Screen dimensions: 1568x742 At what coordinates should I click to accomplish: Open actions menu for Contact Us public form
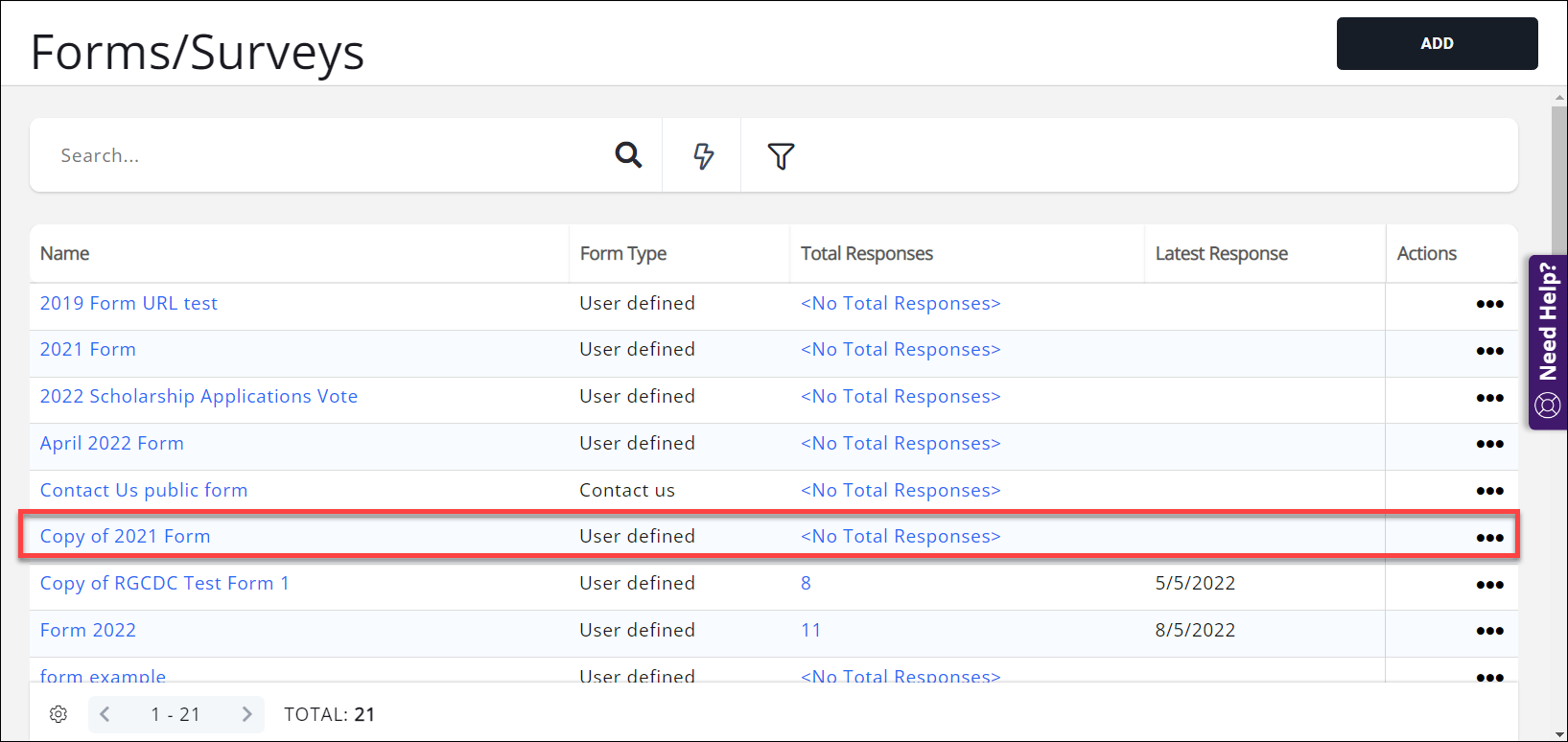(x=1489, y=491)
